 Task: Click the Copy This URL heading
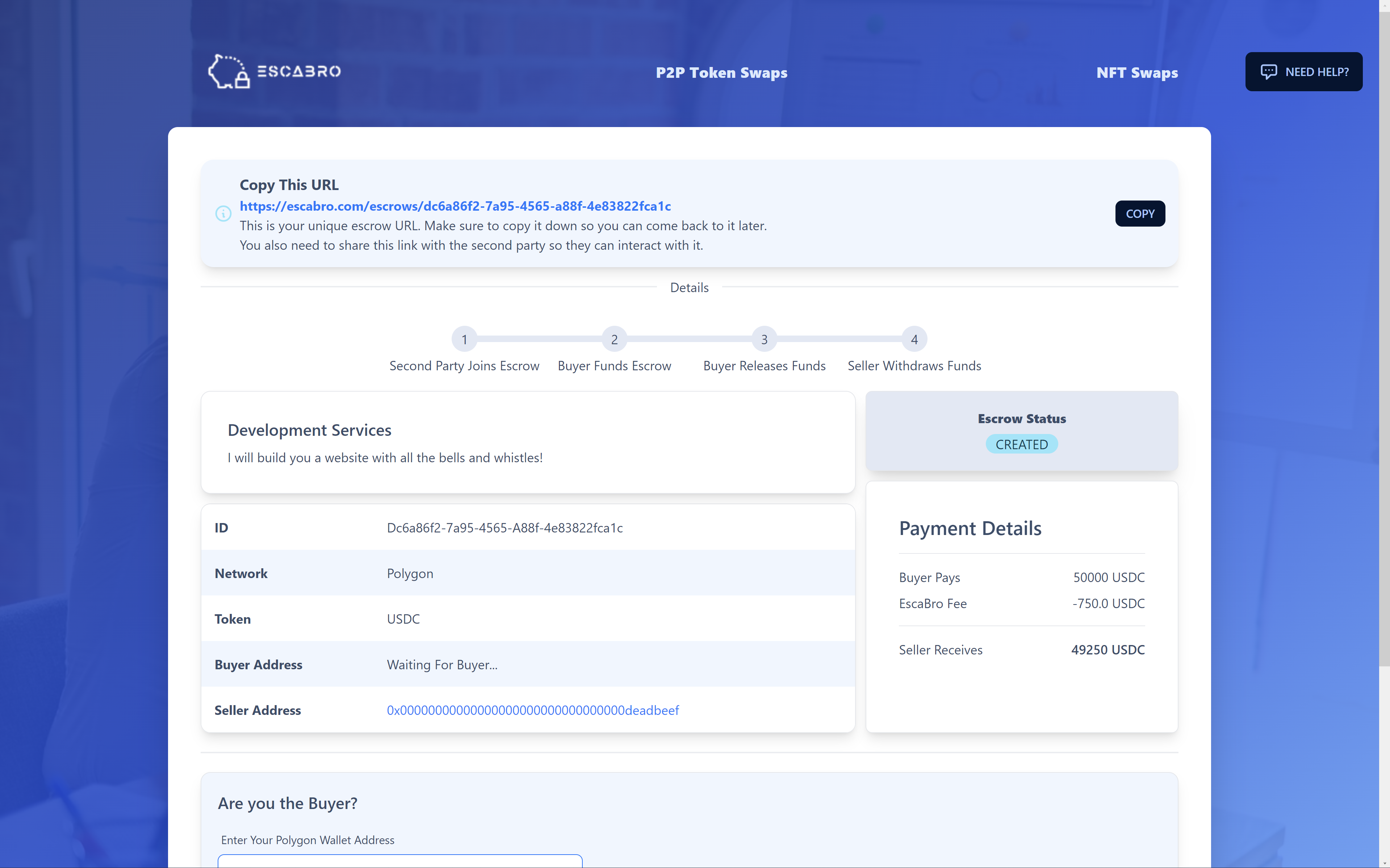click(289, 185)
